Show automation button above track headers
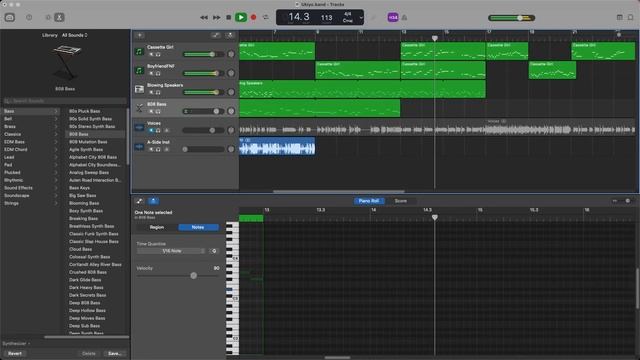The height and width of the screenshot is (360, 640). 216,36
